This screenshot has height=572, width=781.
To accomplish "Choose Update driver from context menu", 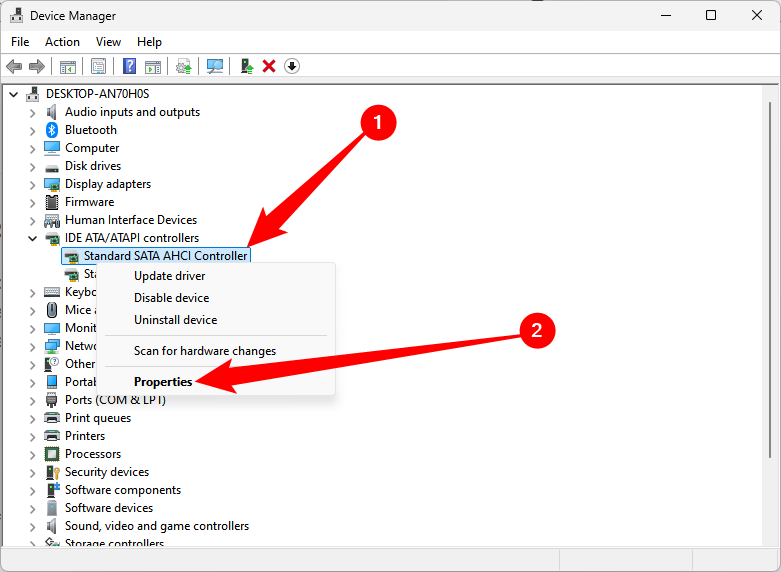I will [x=216, y=276].
